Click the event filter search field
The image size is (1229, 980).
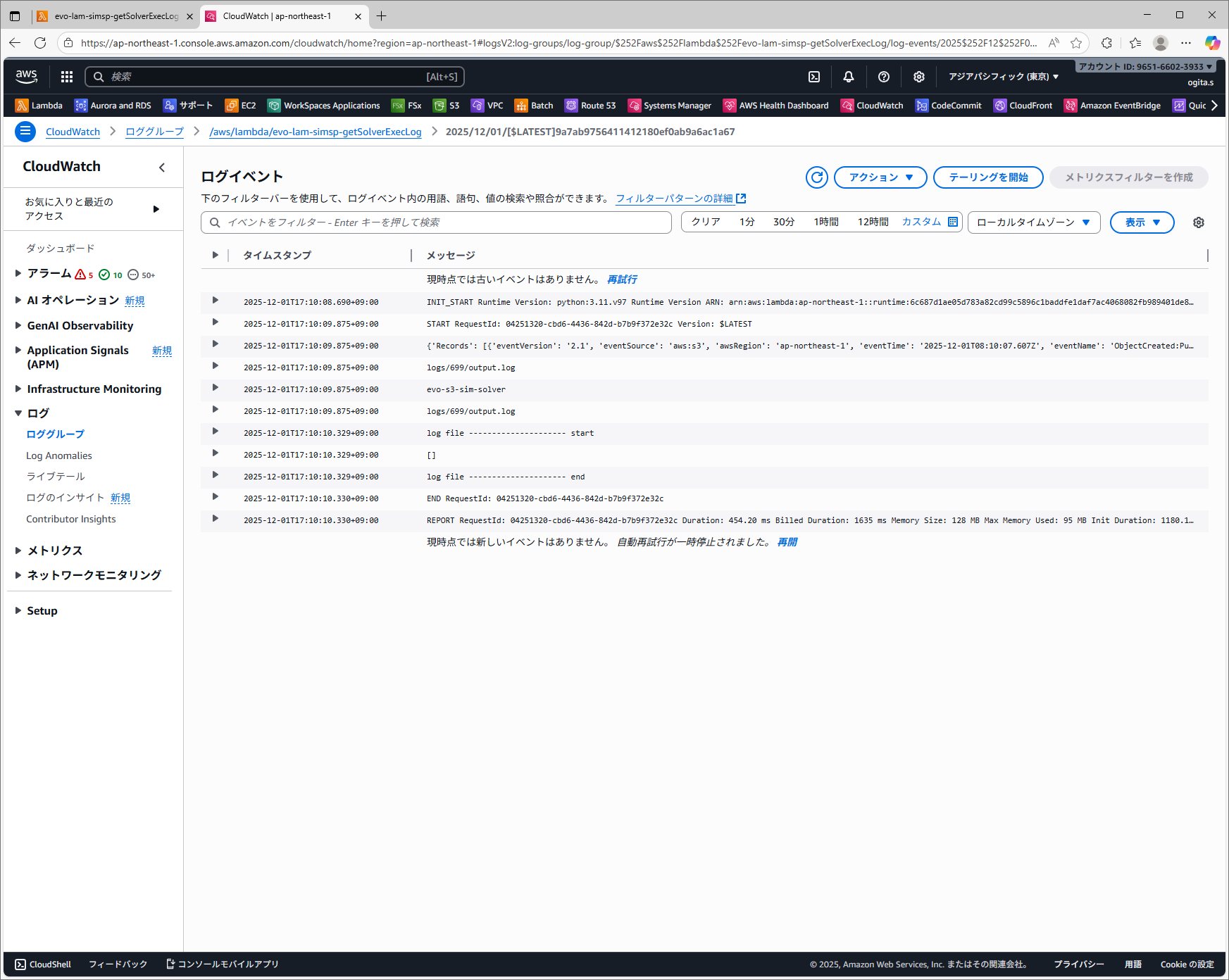coord(437,222)
